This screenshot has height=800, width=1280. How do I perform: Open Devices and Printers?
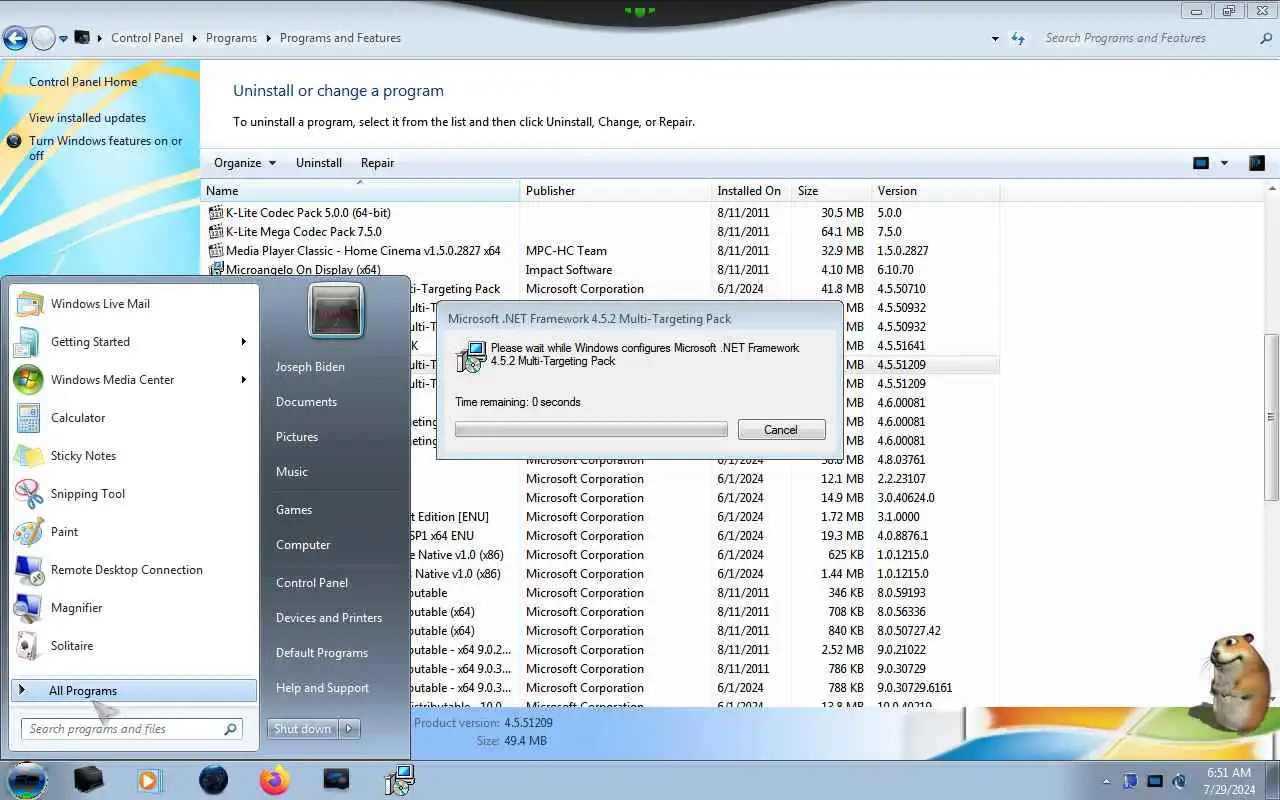[329, 618]
